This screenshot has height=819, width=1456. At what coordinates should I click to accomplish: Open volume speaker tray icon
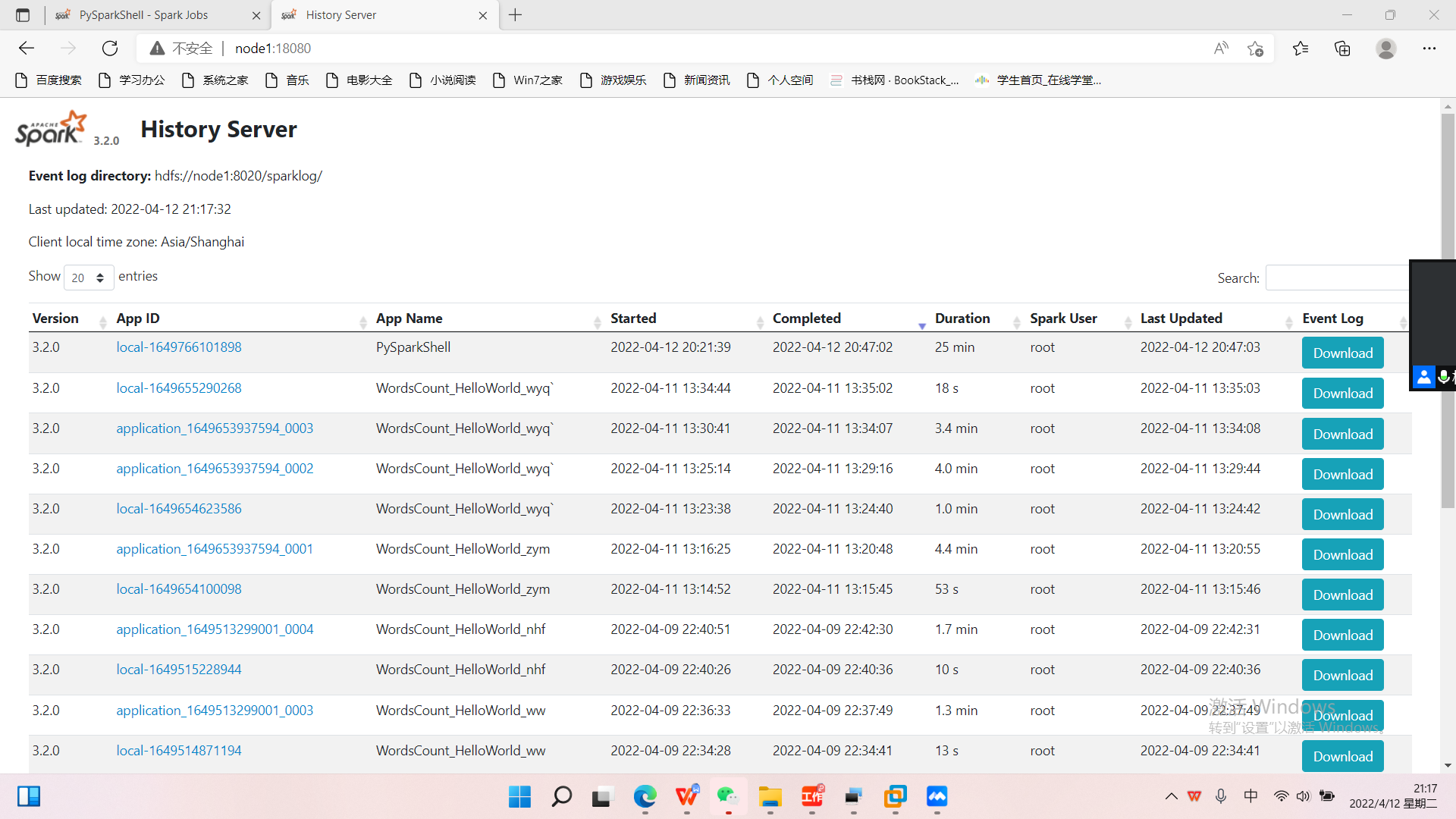point(1303,796)
